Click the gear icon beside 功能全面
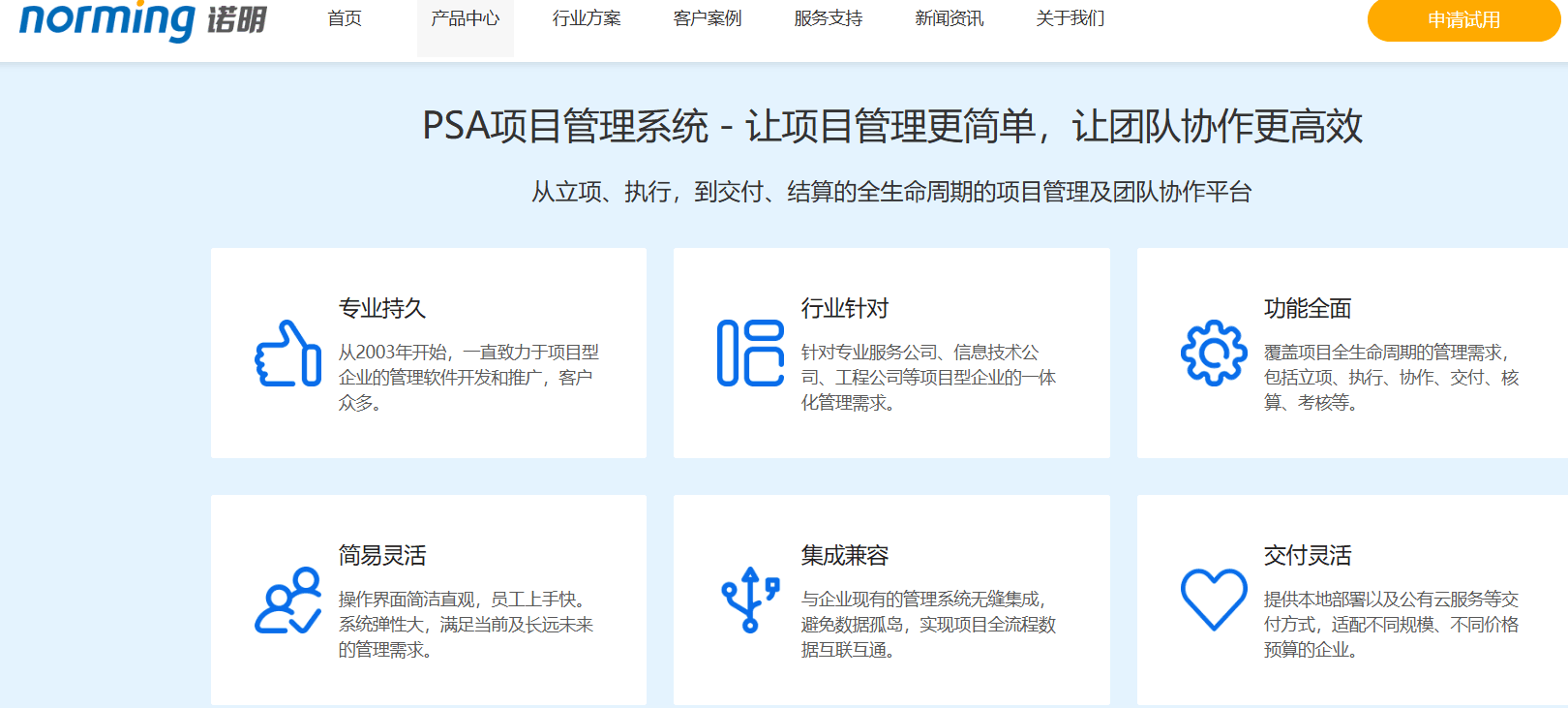The width and height of the screenshot is (1568, 708). point(1214,354)
